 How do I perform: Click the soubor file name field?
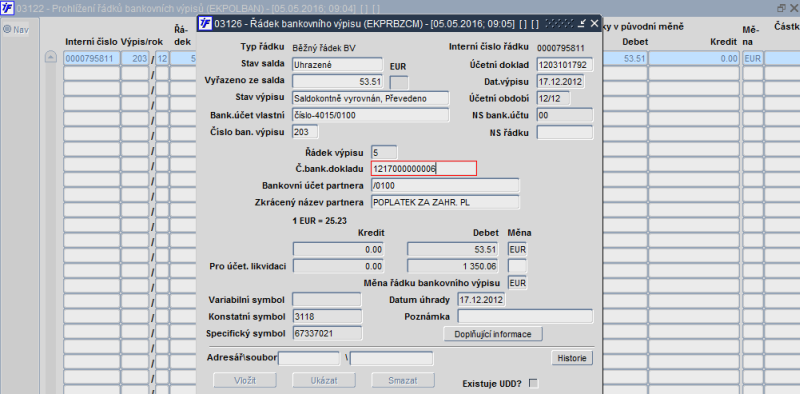pyautogui.click(x=392, y=358)
